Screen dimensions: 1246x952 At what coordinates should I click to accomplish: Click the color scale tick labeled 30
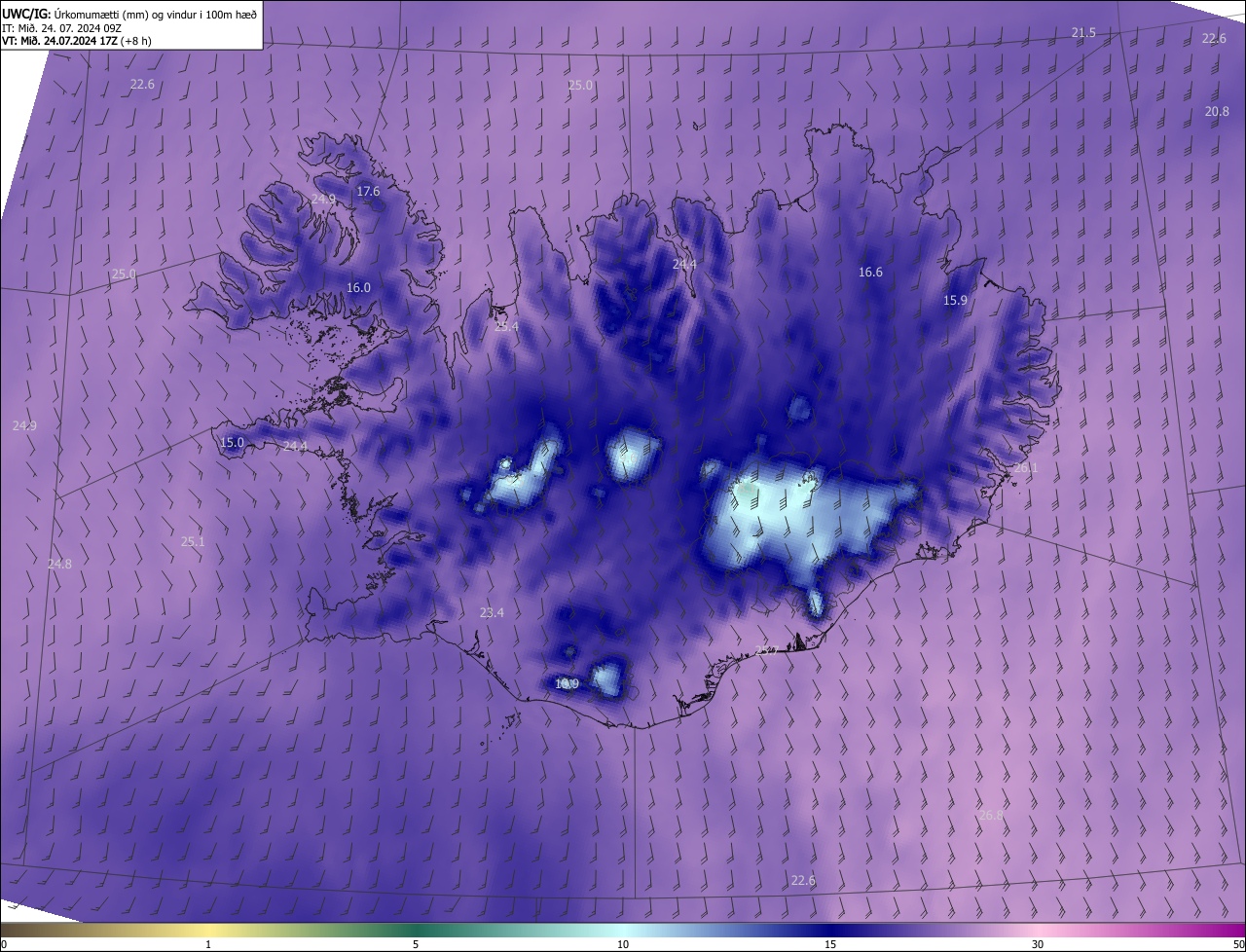[x=1038, y=944]
